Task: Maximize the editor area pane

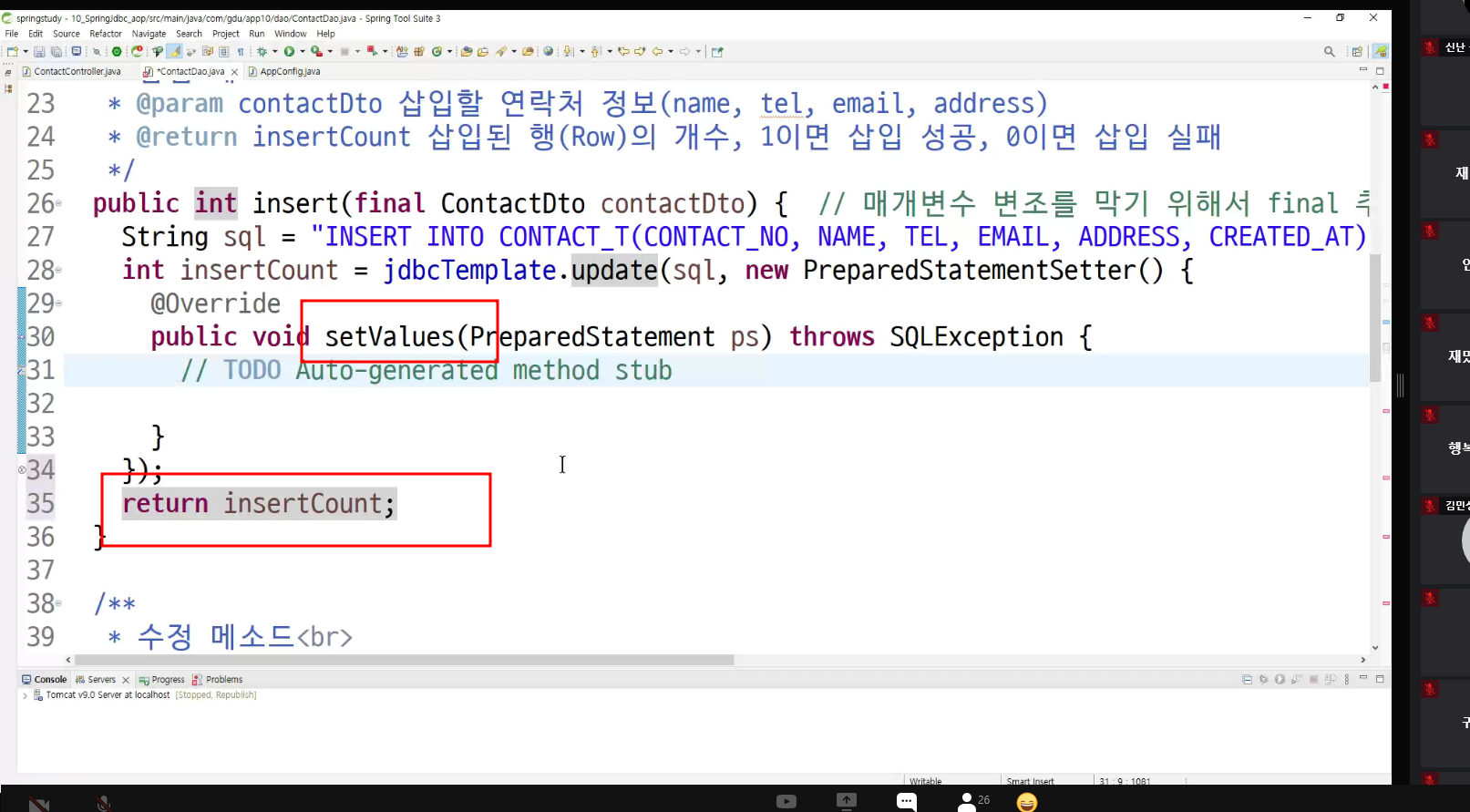Action: click(x=1380, y=70)
